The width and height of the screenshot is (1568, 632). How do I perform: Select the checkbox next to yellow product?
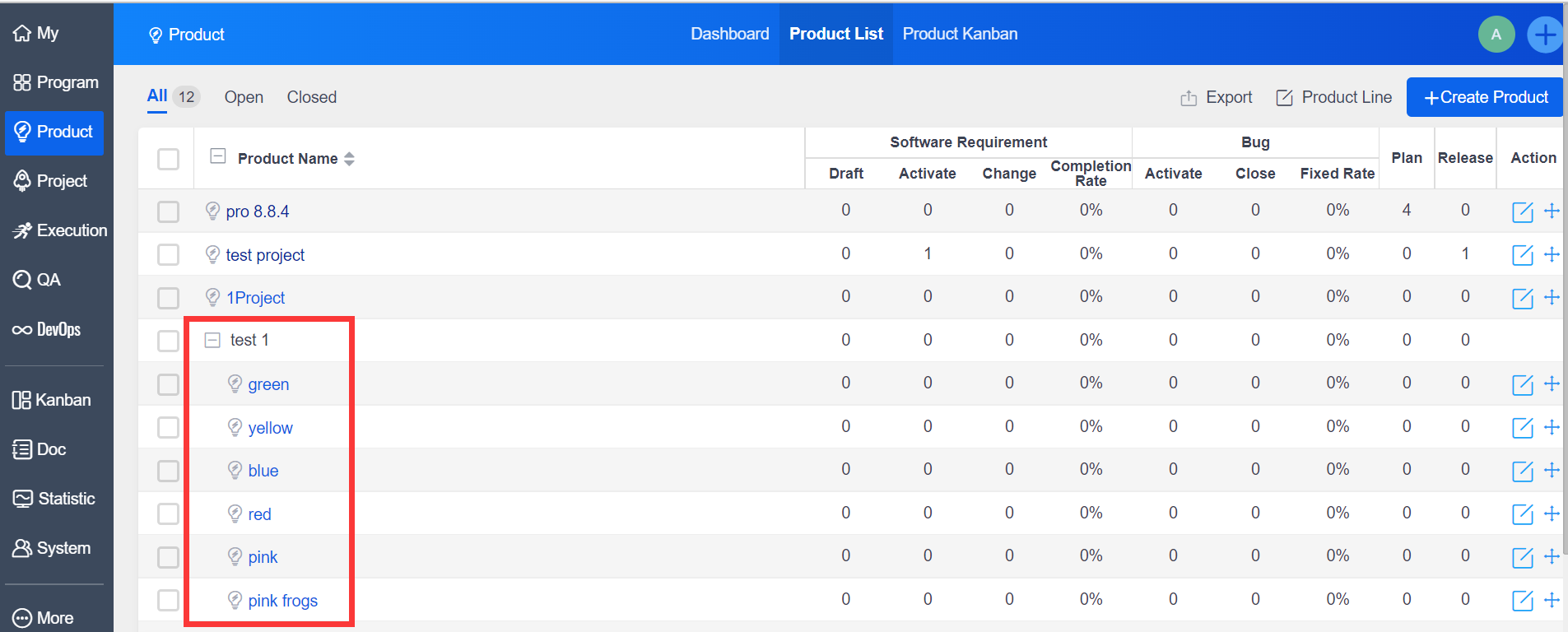pos(168,428)
